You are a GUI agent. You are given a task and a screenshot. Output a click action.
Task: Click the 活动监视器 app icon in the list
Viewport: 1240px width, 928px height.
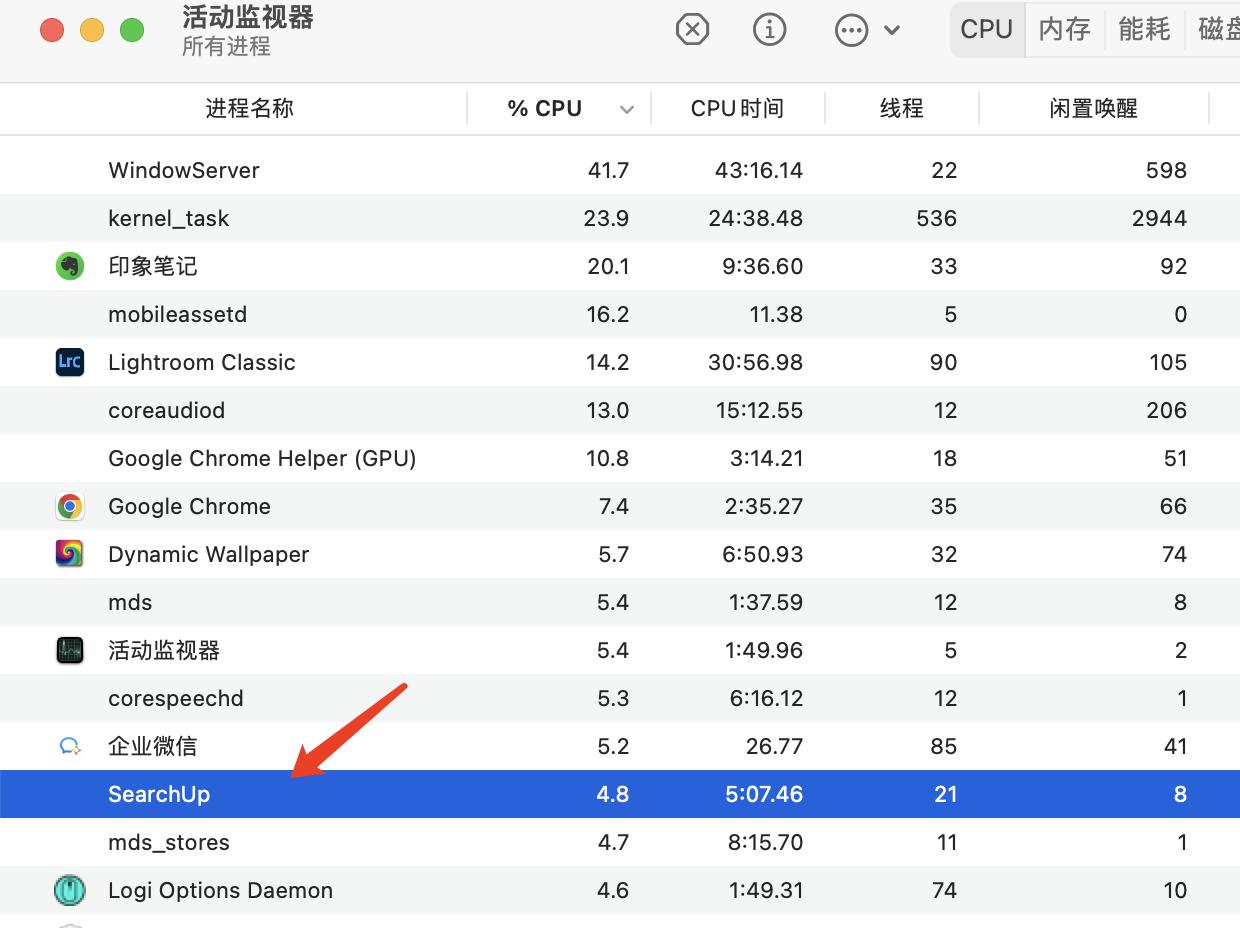click(x=69, y=650)
